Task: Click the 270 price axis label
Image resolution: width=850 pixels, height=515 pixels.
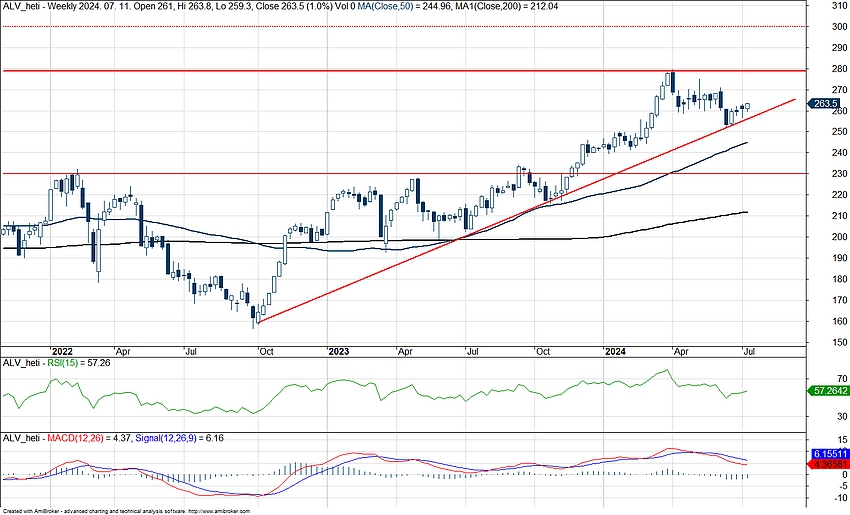Action: 839,90
